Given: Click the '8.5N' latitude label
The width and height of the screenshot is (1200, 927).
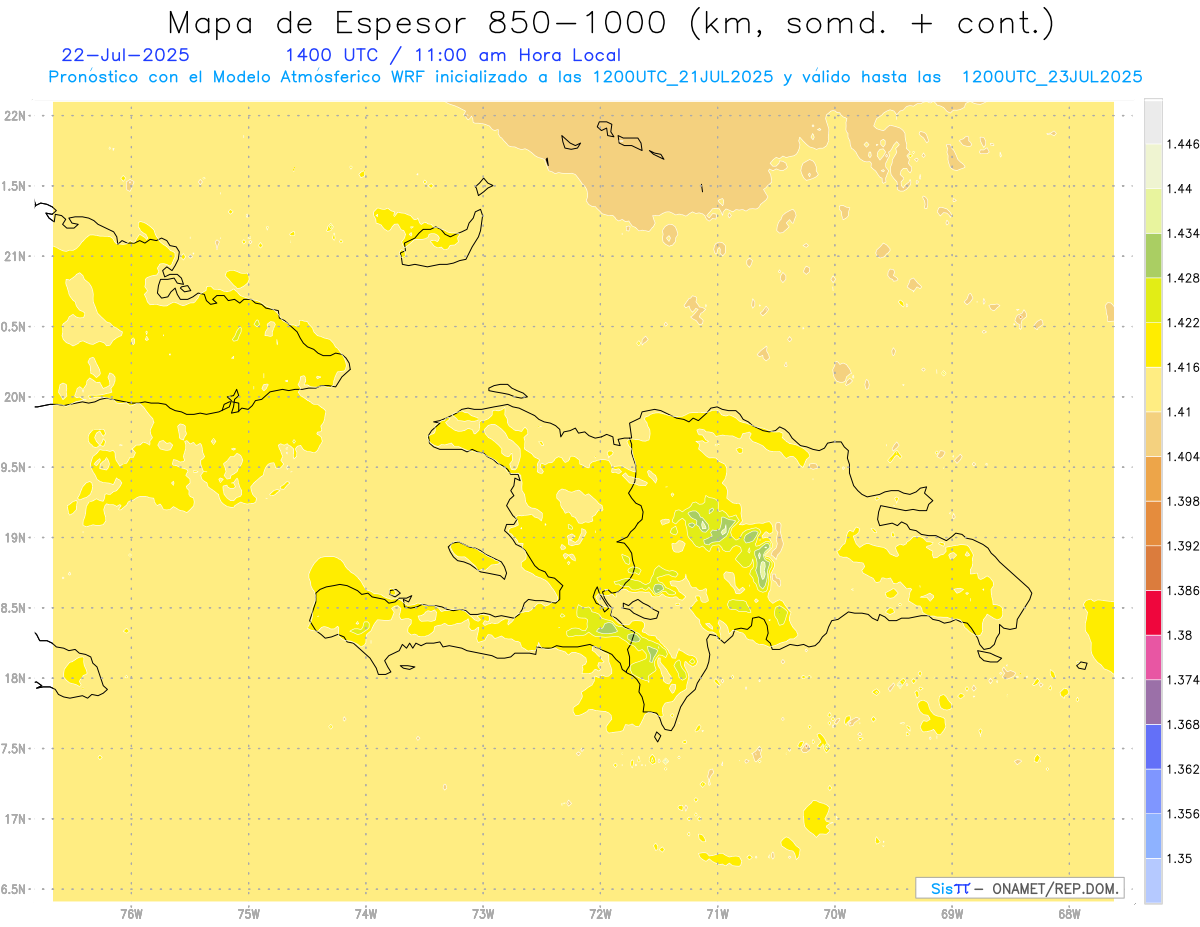Looking at the screenshot, I should (14, 608).
